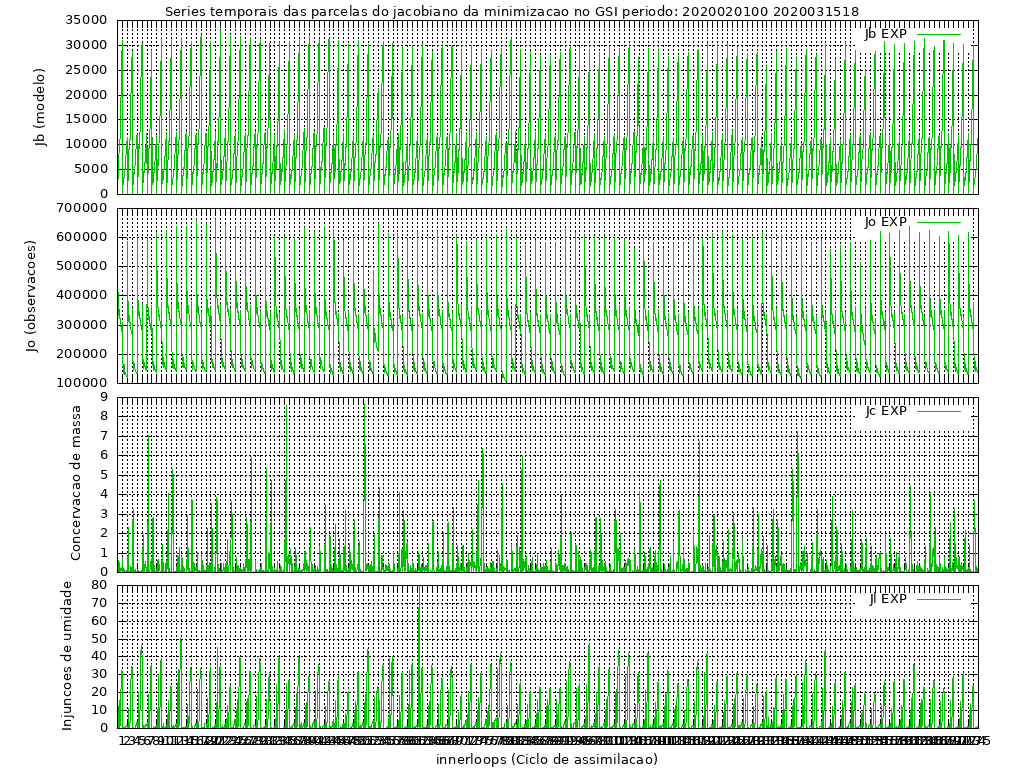Click the '30000' tick on the Jb axis
This screenshot has width=1024, height=768.
(86, 45)
